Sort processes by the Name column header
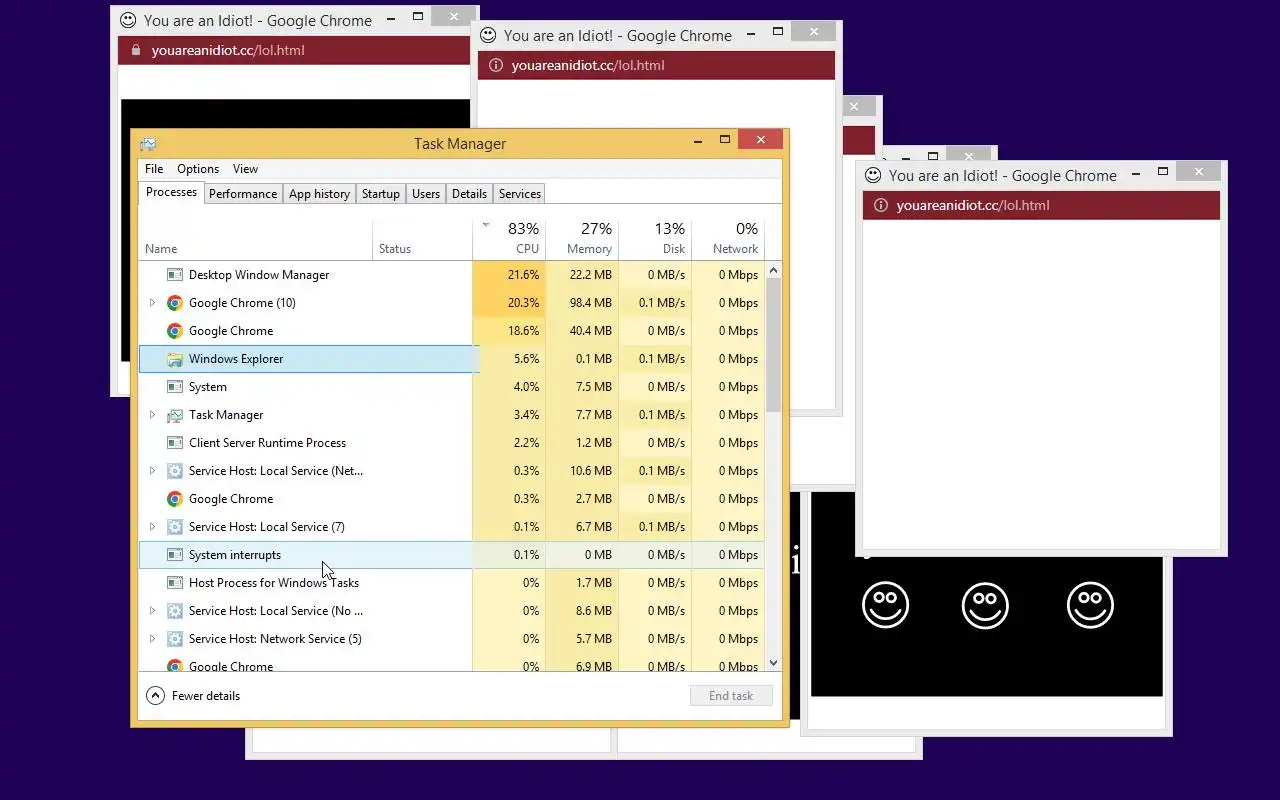Image resolution: width=1280 pixels, height=800 pixels. tap(256, 238)
